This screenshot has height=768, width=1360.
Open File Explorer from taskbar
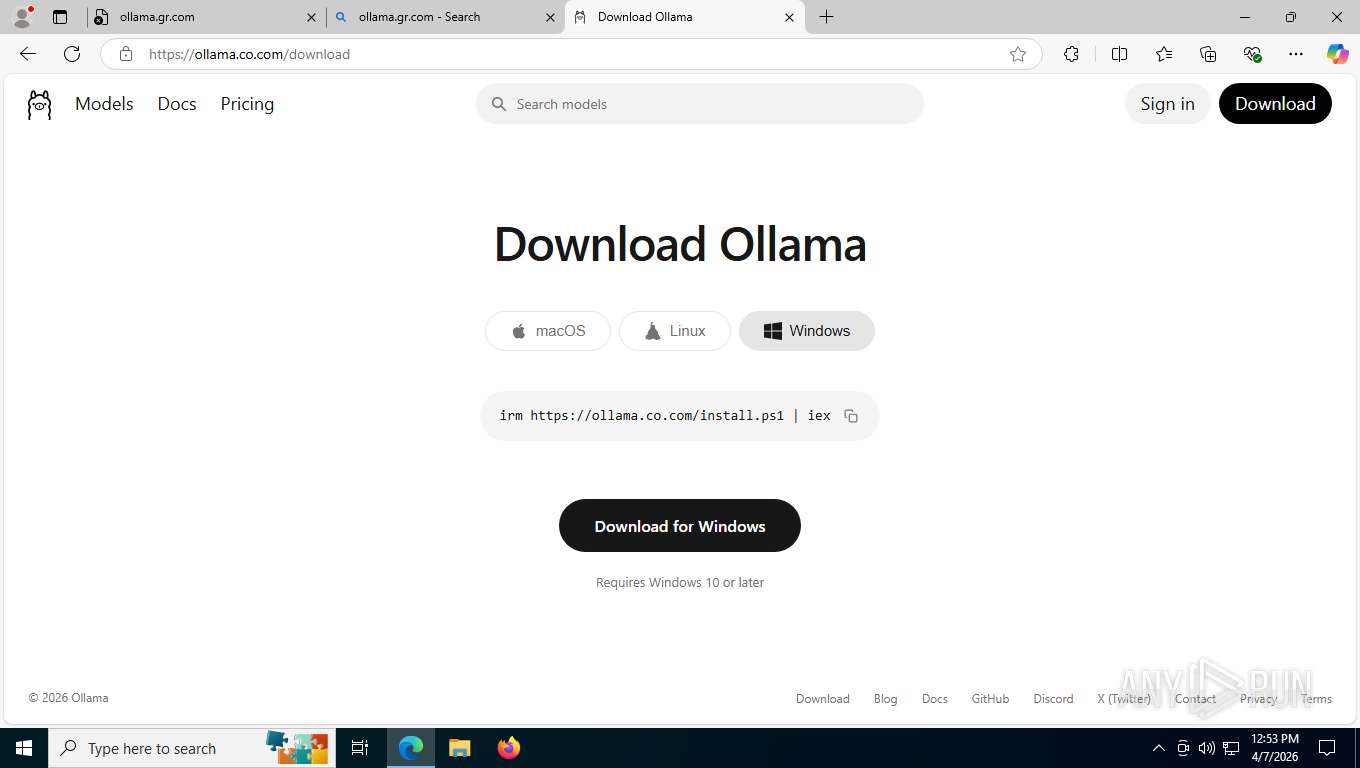459,748
